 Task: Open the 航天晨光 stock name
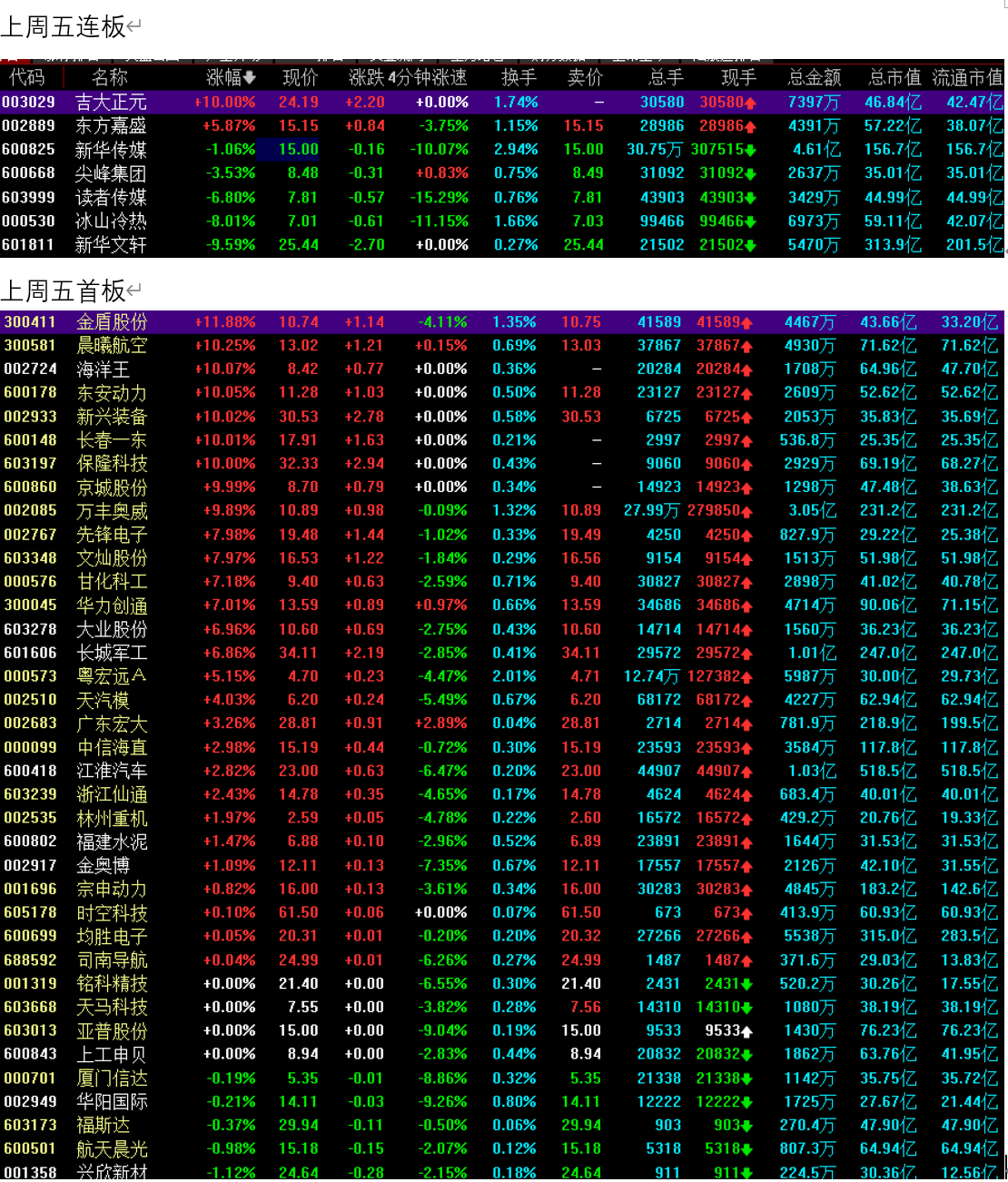coord(112,1148)
